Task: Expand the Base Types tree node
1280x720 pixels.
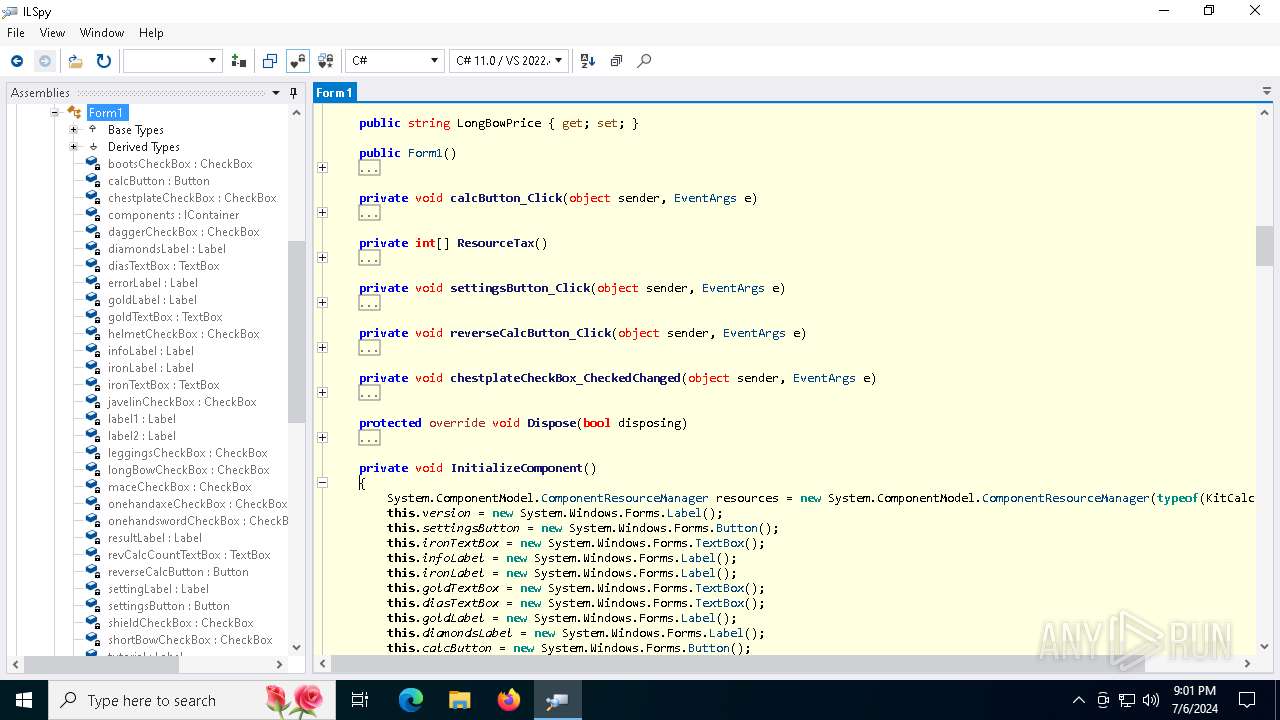Action: [73, 130]
